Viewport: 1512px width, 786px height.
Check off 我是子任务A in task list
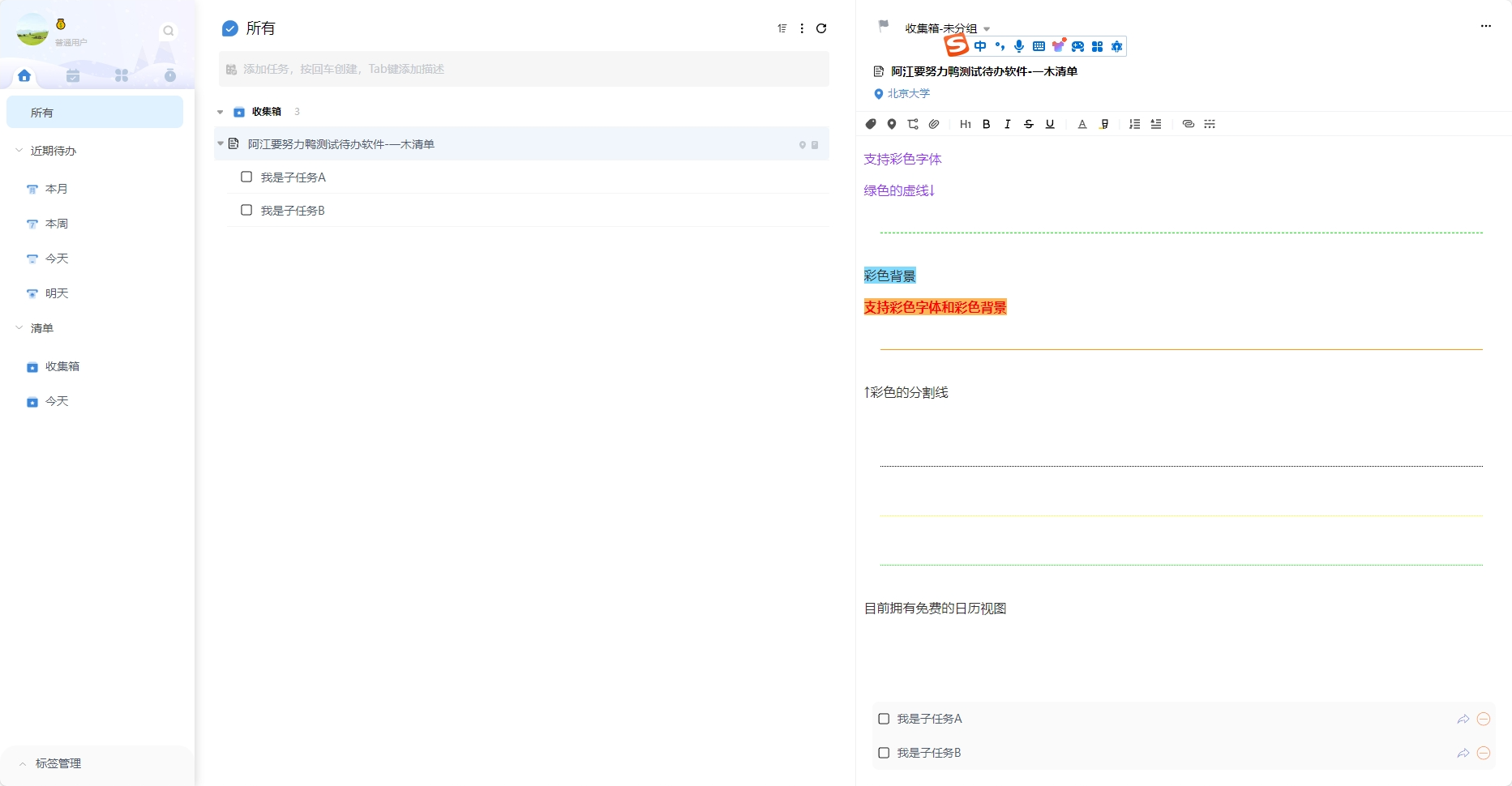[246, 177]
